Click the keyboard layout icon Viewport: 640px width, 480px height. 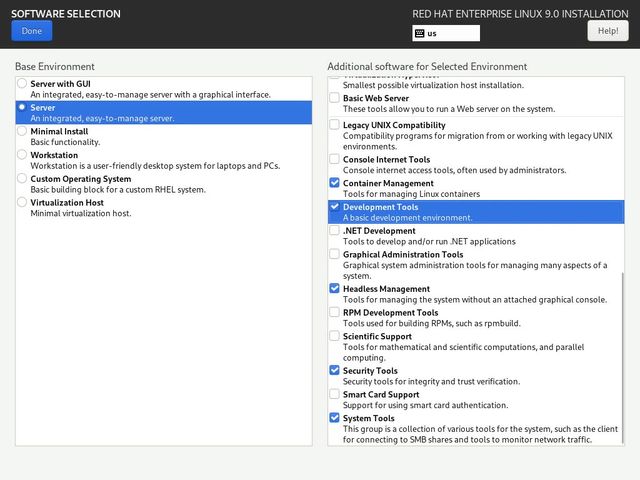[x=420, y=33]
